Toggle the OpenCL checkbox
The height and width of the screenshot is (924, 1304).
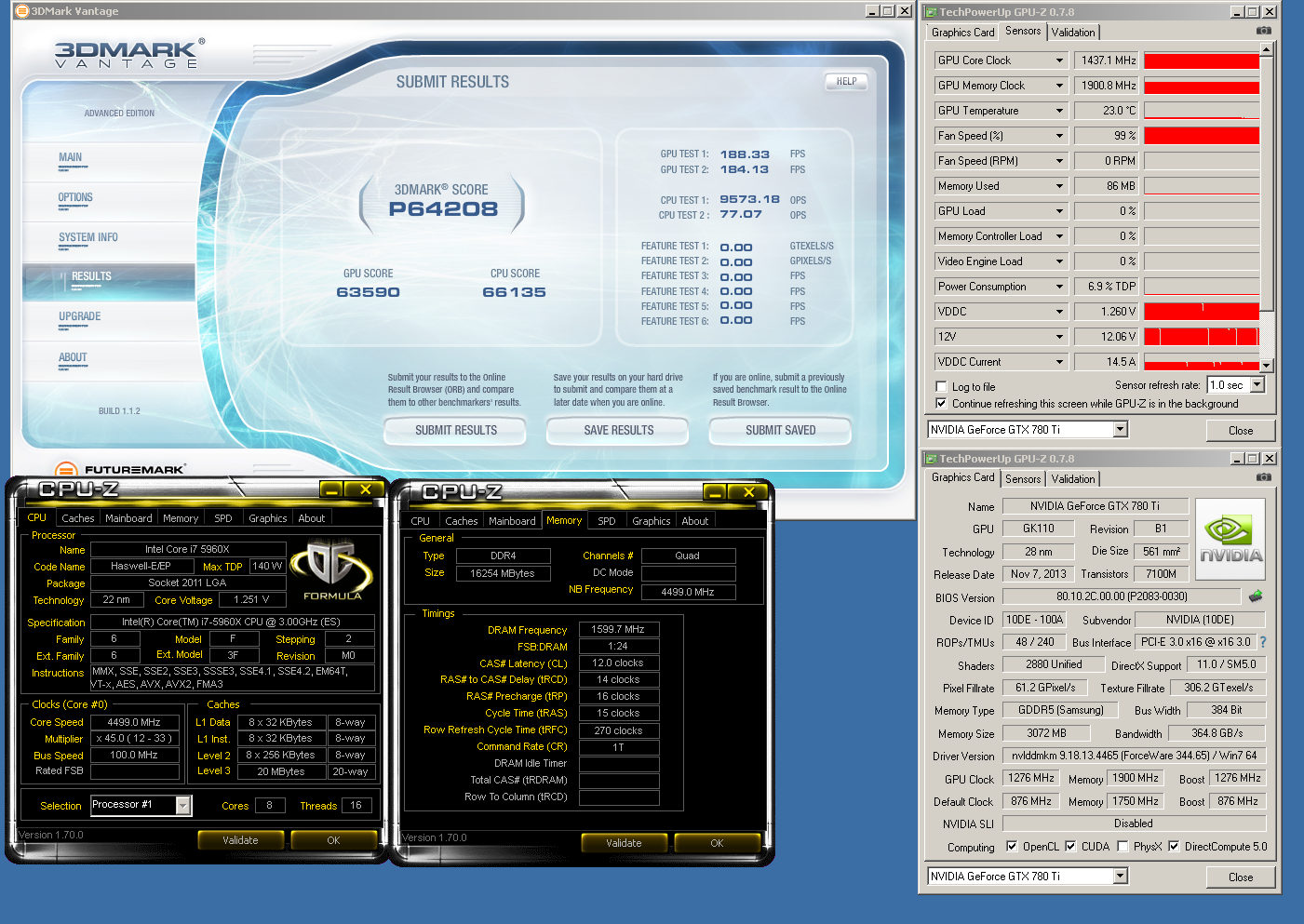[x=1012, y=846]
